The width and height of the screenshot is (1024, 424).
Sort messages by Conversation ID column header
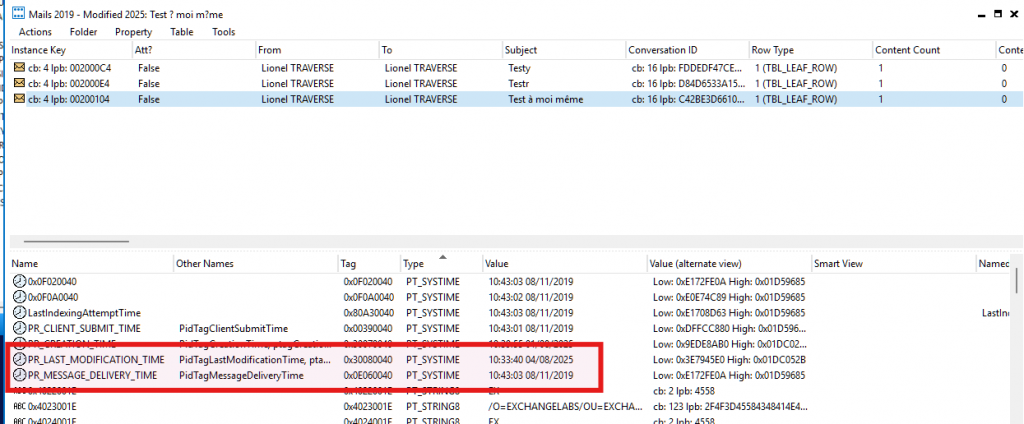(x=662, y=50)
